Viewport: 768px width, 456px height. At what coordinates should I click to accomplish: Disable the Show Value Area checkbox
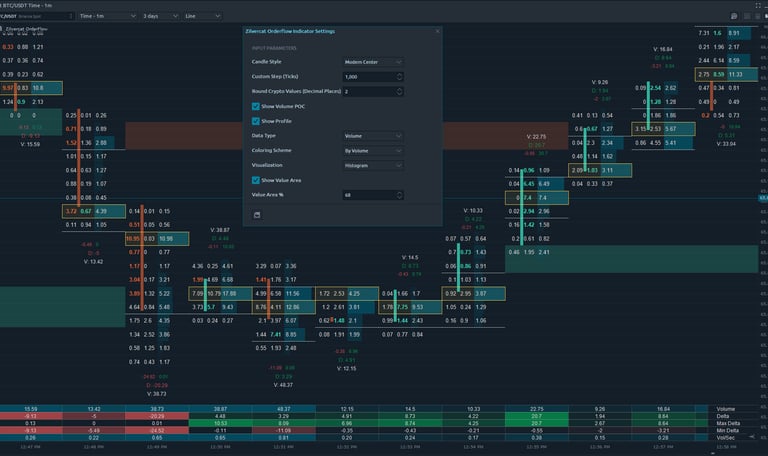(x=255, y=180)
